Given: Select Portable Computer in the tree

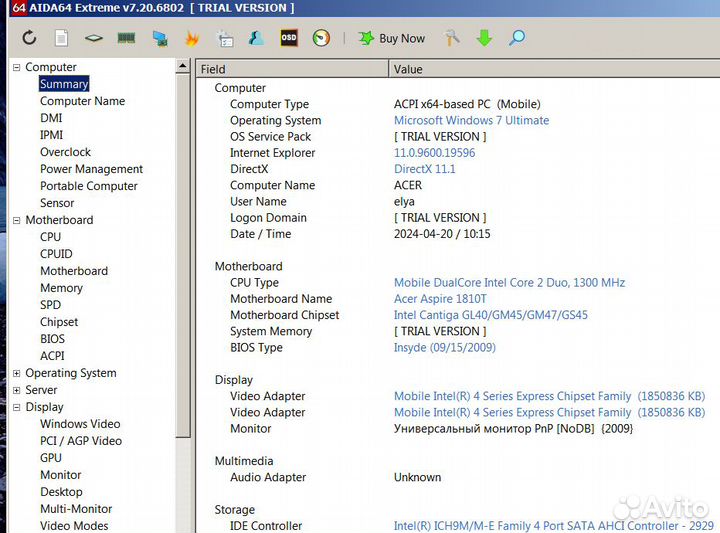Looking at the screenshot, I should (89, 186).
